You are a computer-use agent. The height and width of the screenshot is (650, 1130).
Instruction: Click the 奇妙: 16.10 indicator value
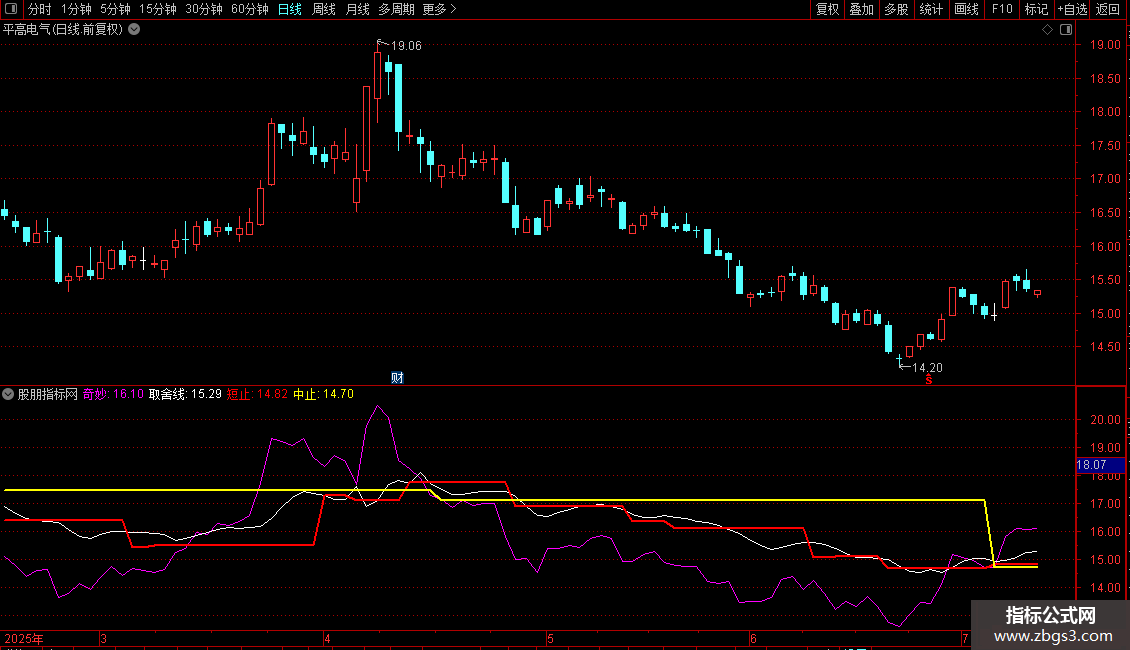(113, 394)
